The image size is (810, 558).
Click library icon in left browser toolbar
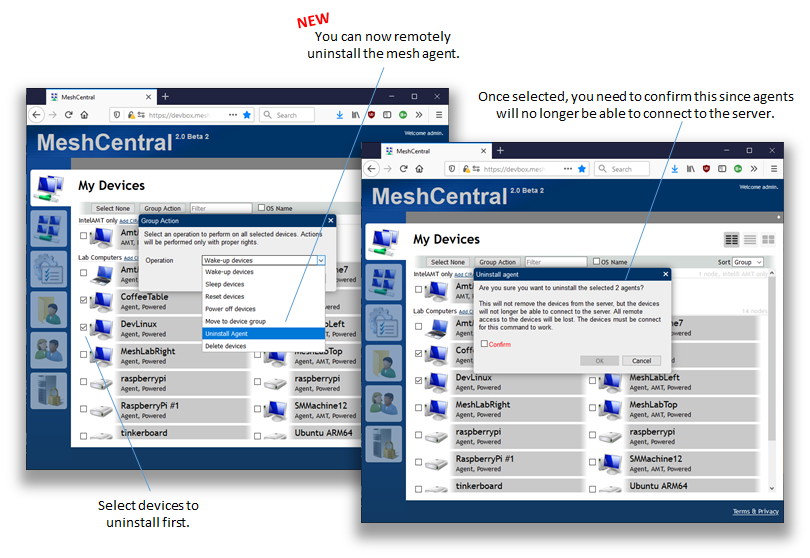point(355,115)
